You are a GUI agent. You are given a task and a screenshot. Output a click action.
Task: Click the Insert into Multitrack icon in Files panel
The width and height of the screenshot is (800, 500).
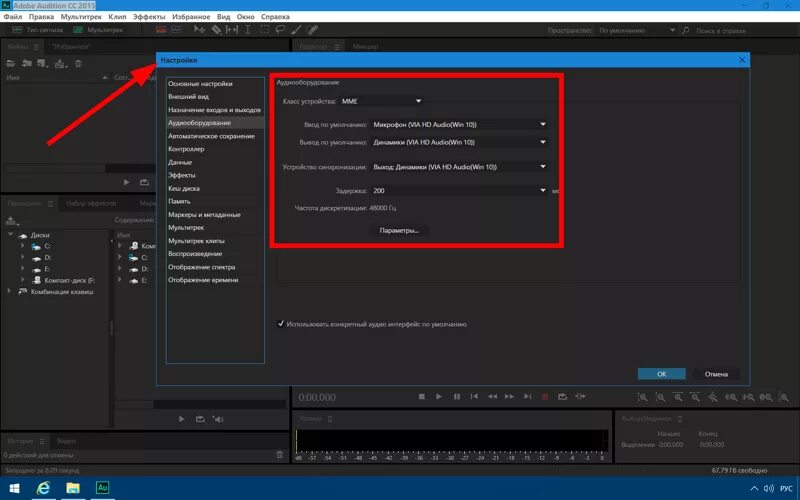pyautogui.click(x=61, y=64)
